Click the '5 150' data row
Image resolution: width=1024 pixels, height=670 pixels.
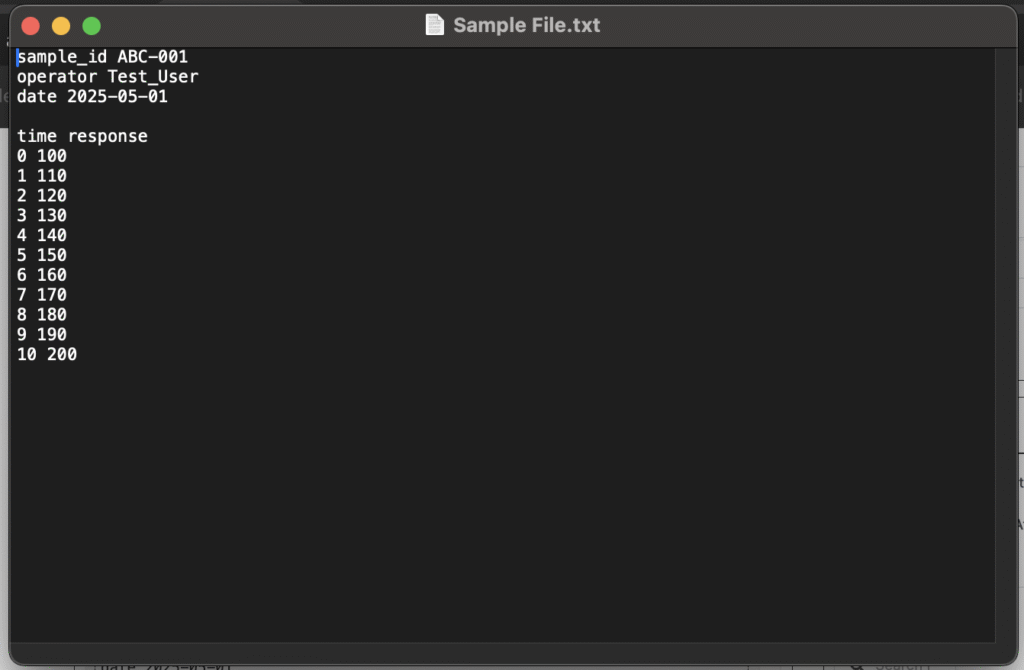42,255
